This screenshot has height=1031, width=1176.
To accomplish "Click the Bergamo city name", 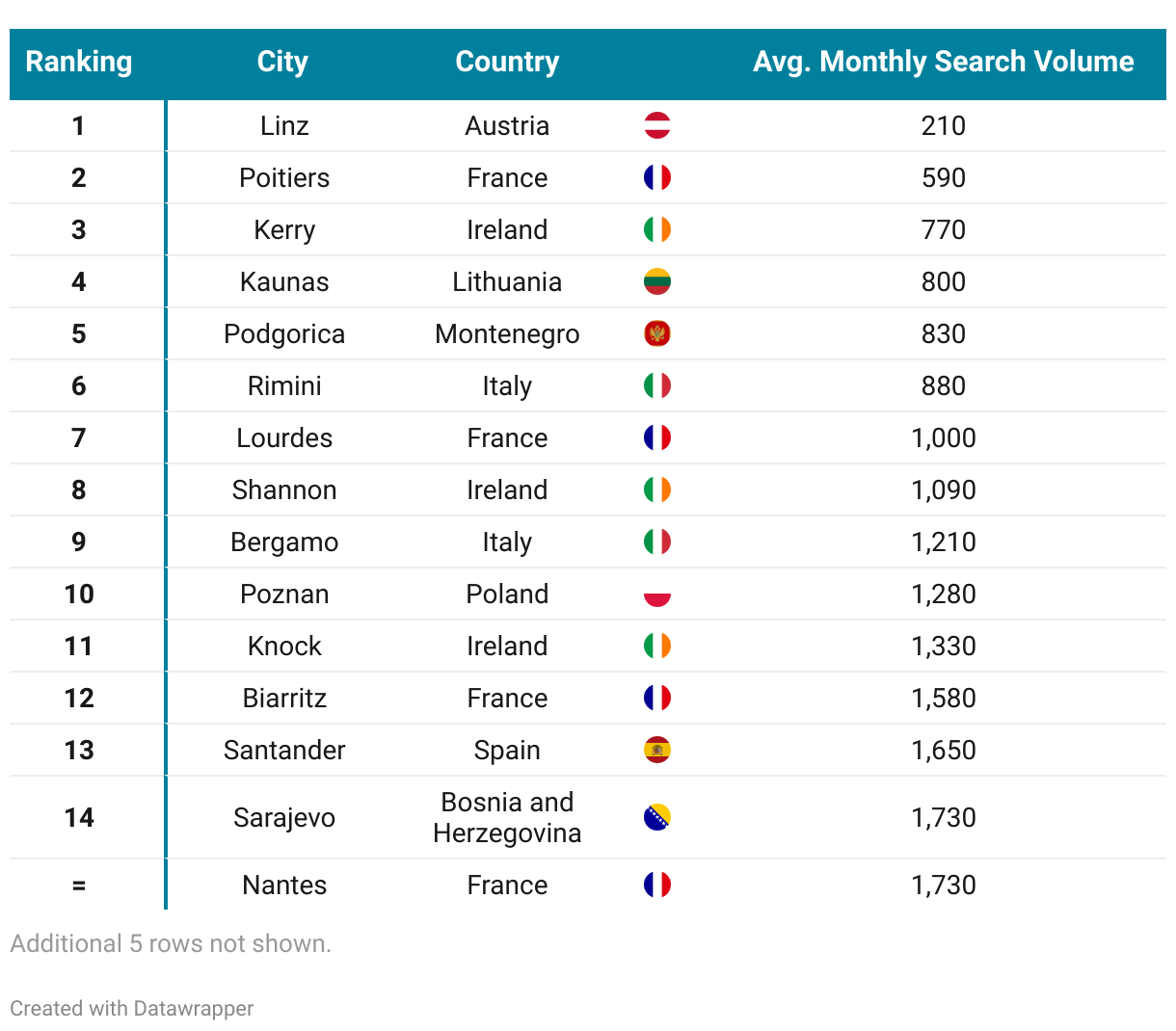I will point(284,542).
